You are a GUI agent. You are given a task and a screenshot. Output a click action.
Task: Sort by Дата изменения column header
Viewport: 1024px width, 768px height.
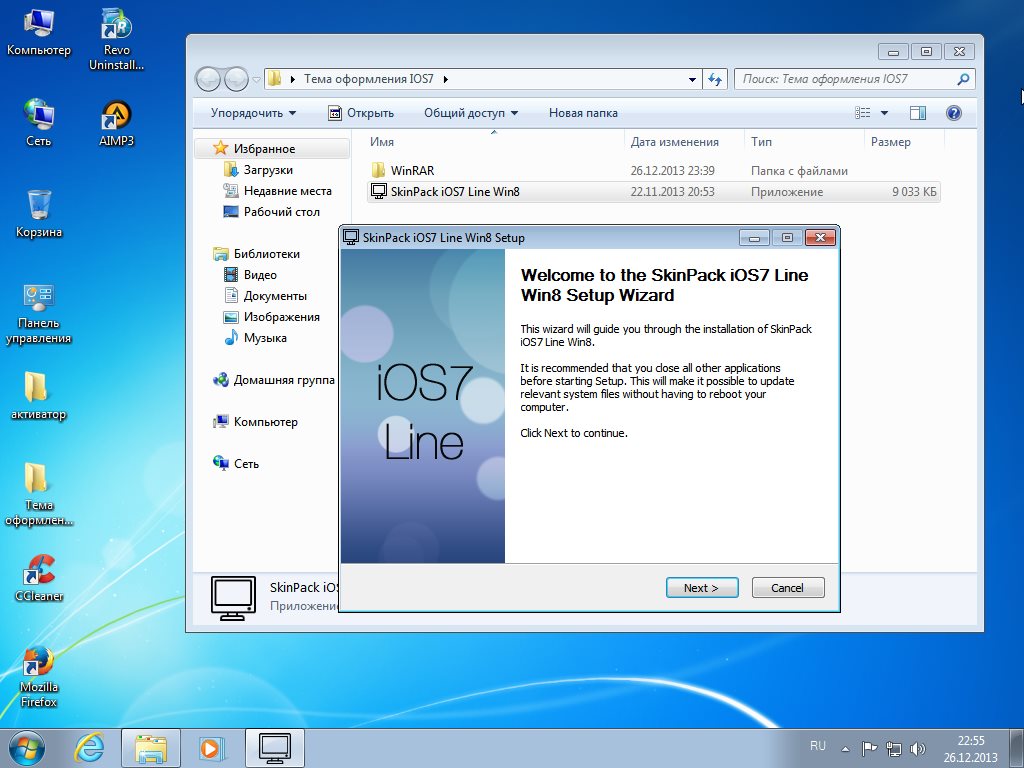coord(684,142)
